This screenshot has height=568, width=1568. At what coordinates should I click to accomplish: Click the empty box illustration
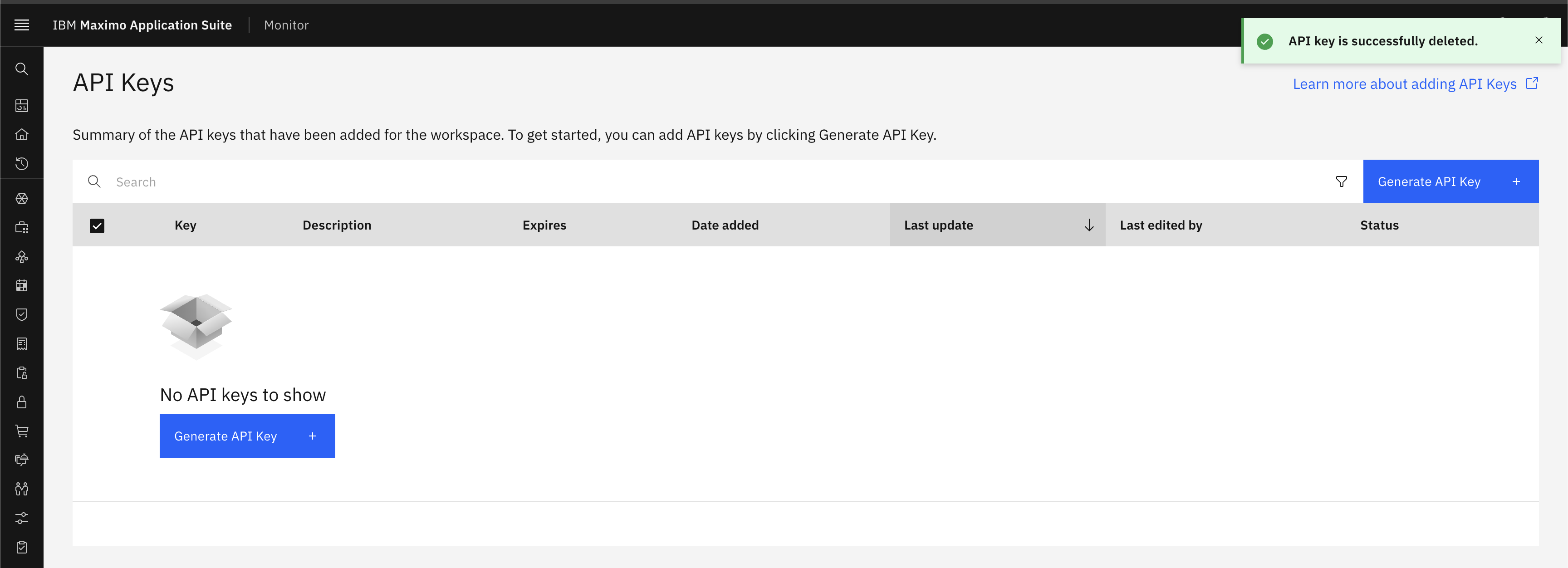click(196, 327)
